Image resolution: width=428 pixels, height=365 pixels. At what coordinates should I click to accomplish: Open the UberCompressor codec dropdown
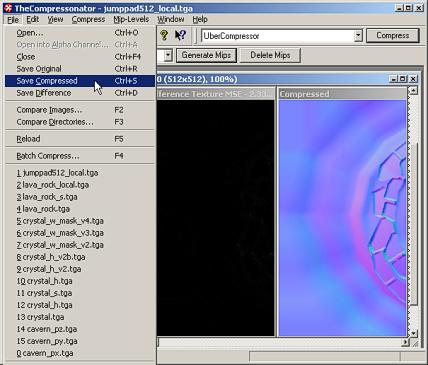point(358,35)
